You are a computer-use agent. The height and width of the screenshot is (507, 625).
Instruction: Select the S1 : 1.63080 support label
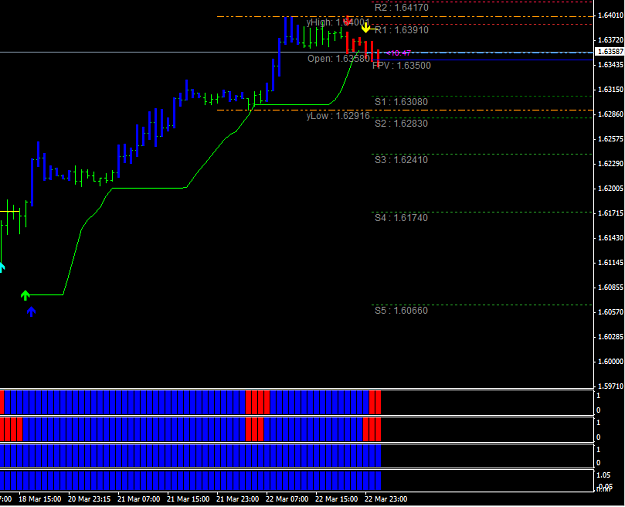click(401, 102)
